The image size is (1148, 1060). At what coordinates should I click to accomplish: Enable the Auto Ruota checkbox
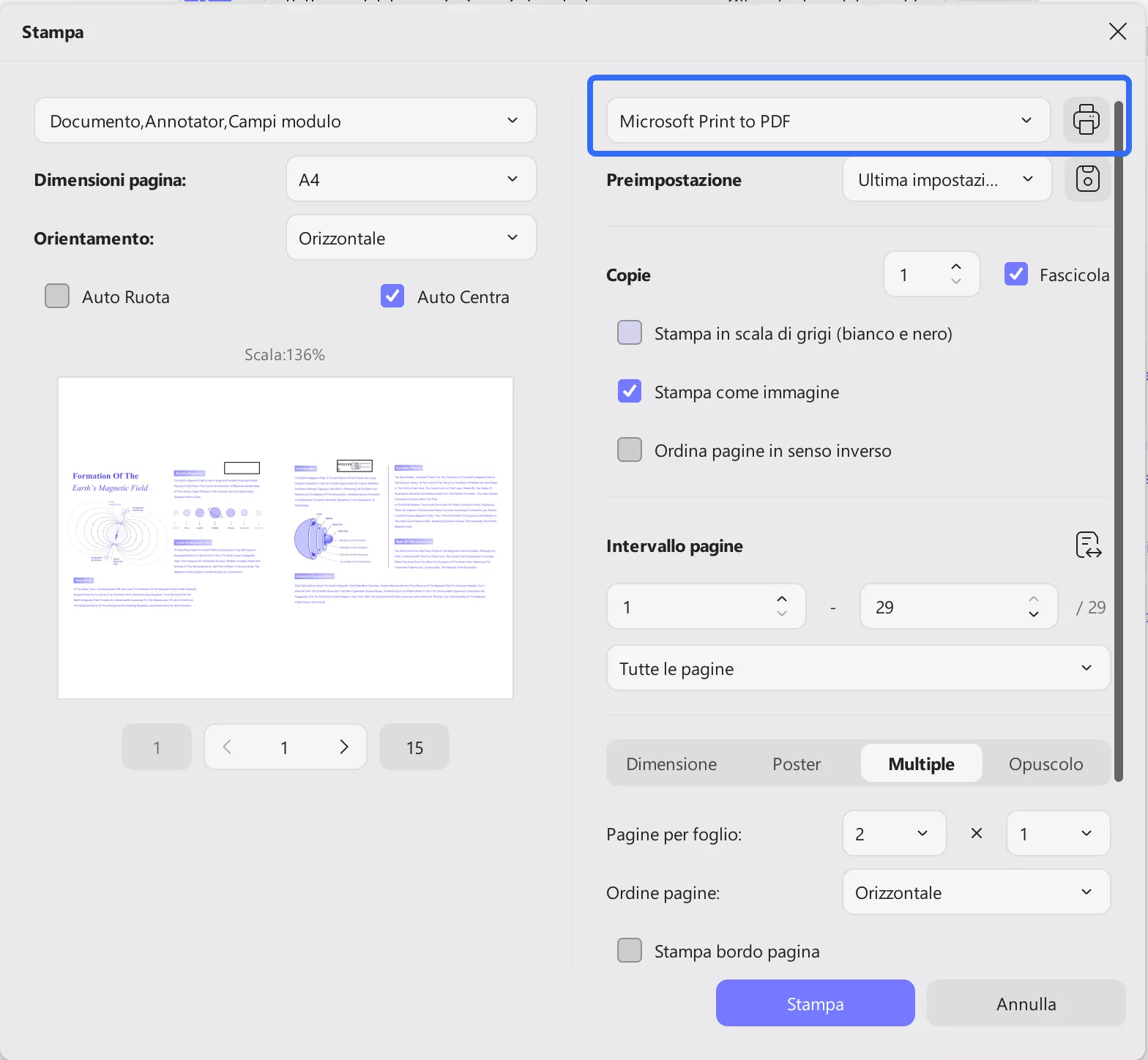pos(57,296)
